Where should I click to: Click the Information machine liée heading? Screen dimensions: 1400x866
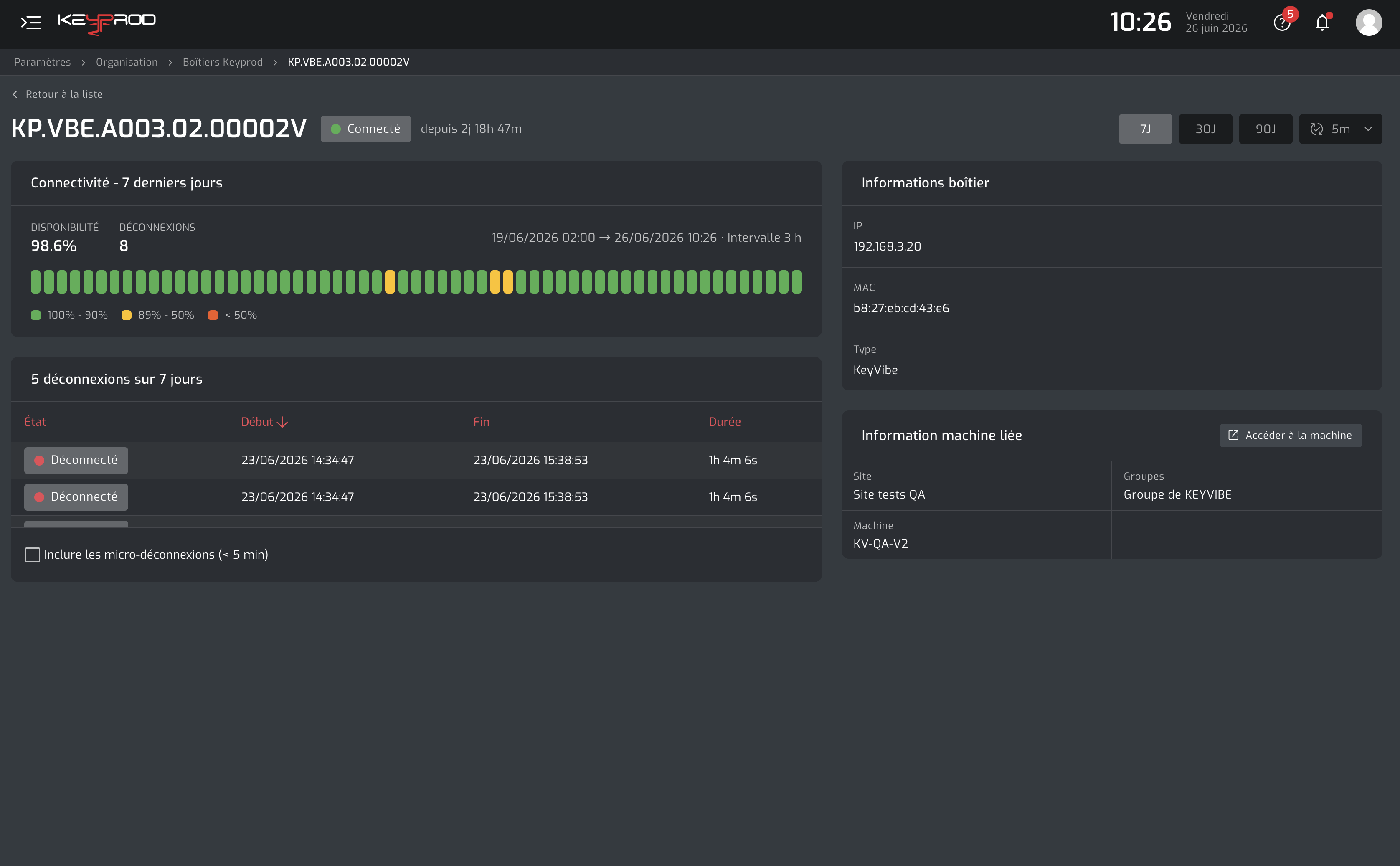[941, 435]
